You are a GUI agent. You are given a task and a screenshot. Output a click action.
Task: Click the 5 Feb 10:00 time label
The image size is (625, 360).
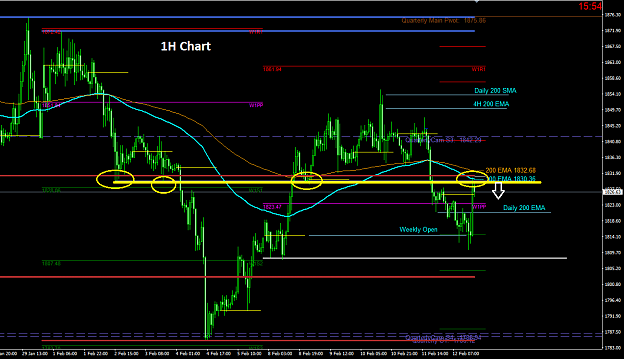point(249,353)
